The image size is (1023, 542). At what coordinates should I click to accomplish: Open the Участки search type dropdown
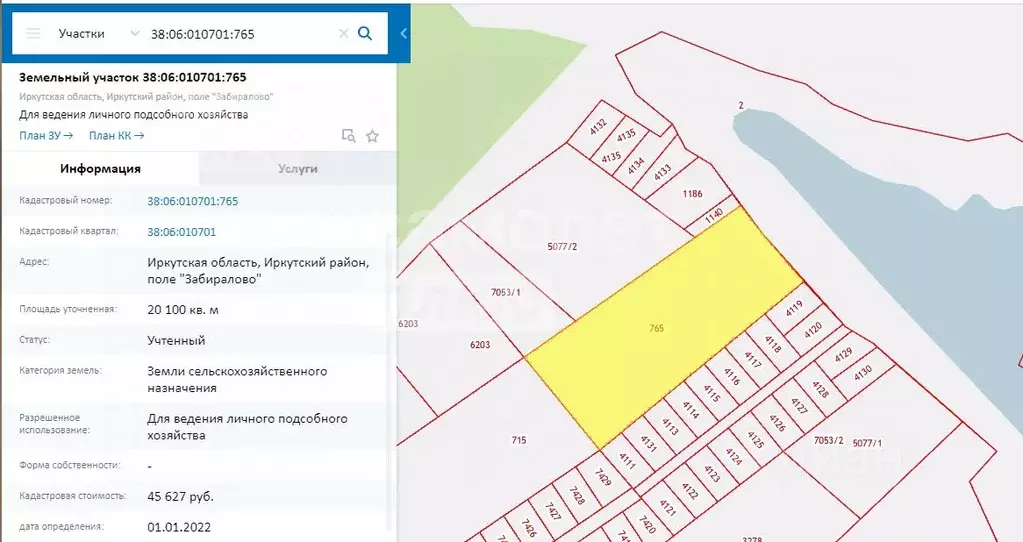pos(99,33)
